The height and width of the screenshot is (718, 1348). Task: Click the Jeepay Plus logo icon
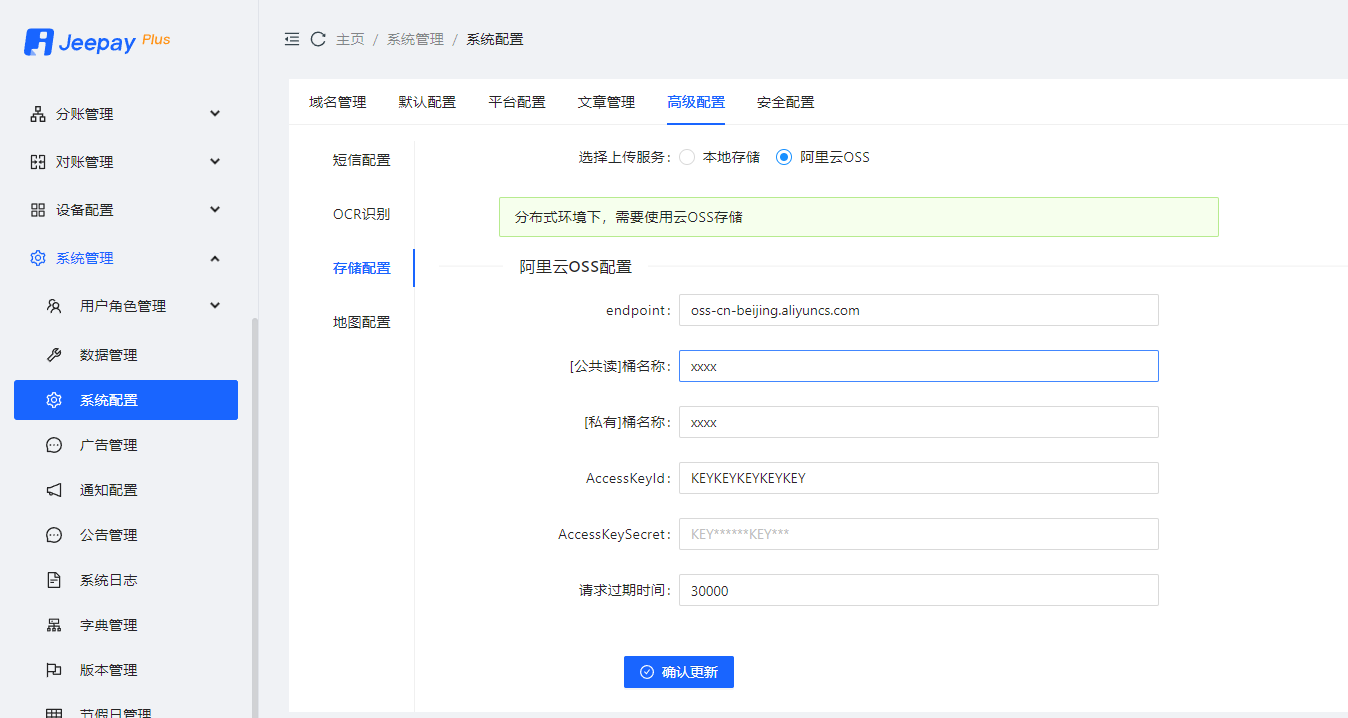[x=39, y=42]
